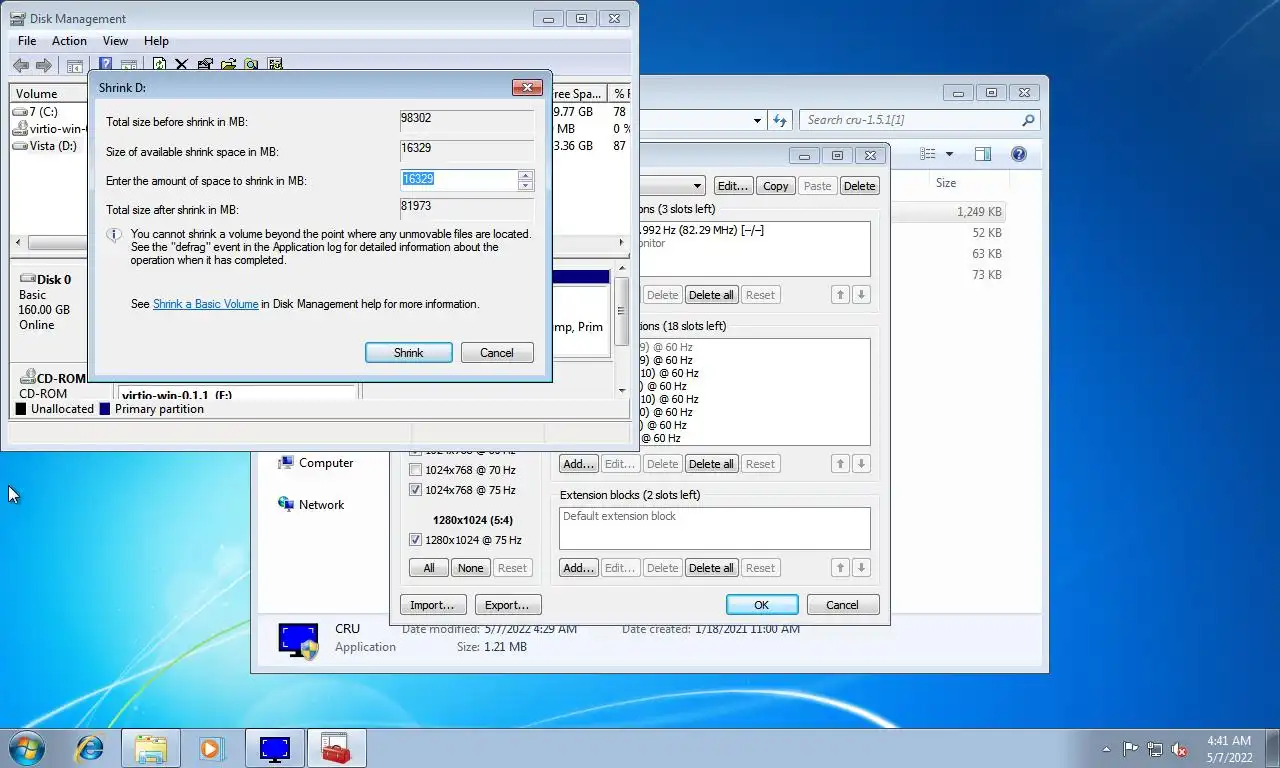Screen dimensions: 1280x768
Task: Launch Internet Explorer from the taskbar
Action: (90, 748)
